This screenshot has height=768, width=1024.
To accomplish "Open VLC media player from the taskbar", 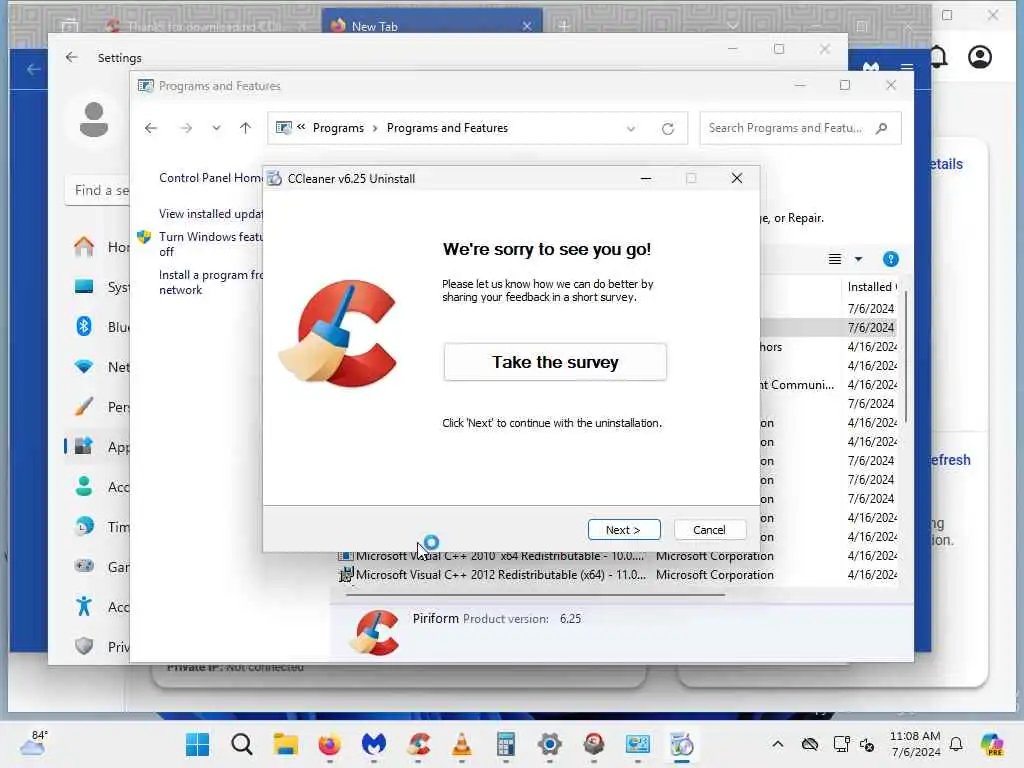I will 462,744.
